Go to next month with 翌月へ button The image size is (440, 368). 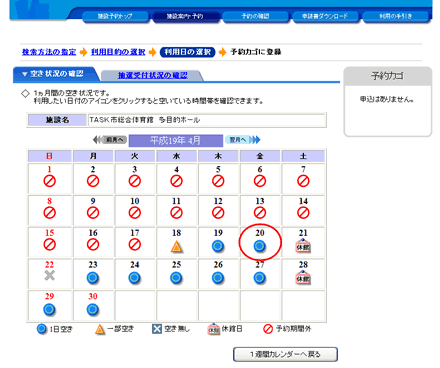click(x=243, y=140)
